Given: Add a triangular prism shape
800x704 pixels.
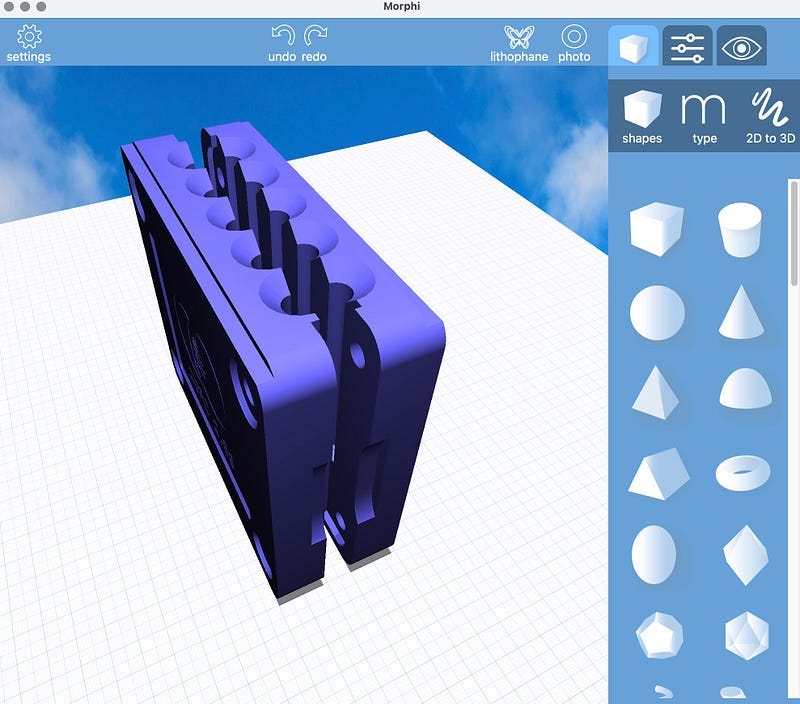Looking at the screenshot, I should pyautogui.click(x=659, y=474).
